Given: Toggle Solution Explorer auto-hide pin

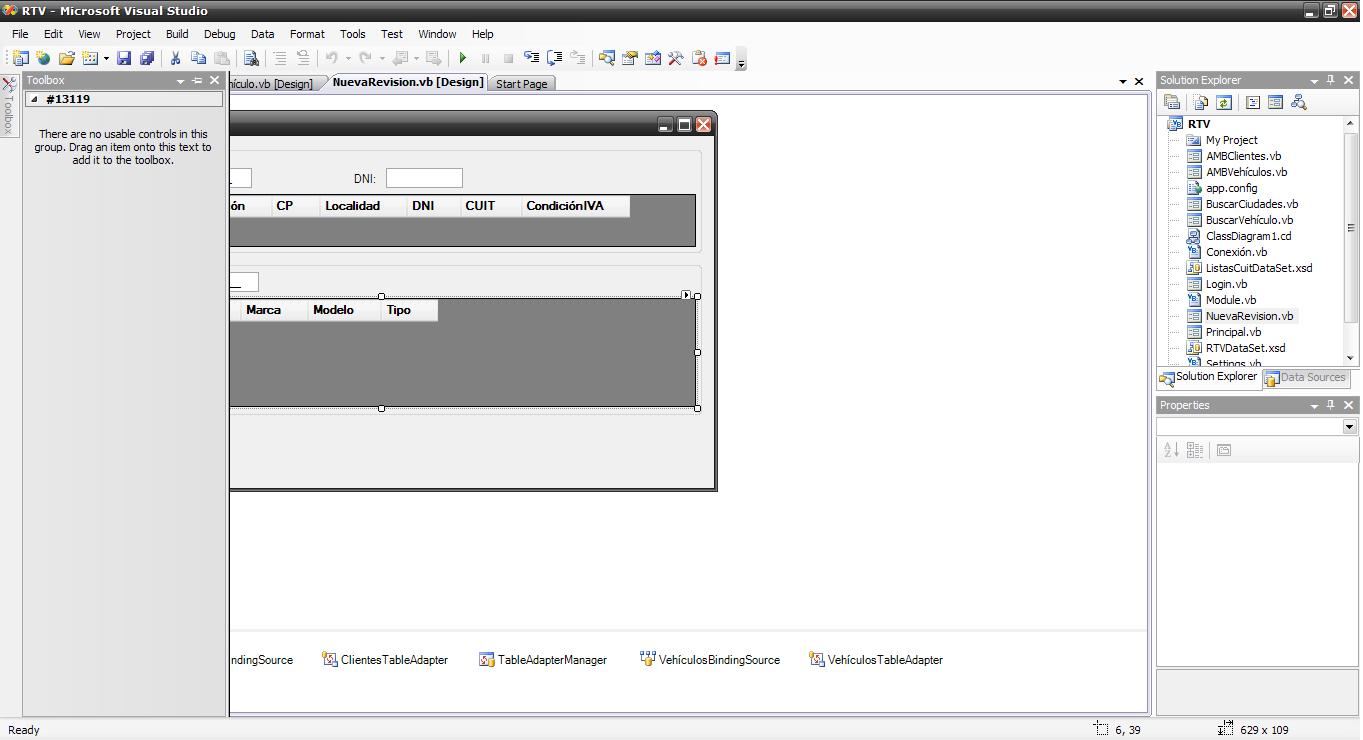Looking at the screenshot, I should pyautogui.click(x=1330, y=80).
